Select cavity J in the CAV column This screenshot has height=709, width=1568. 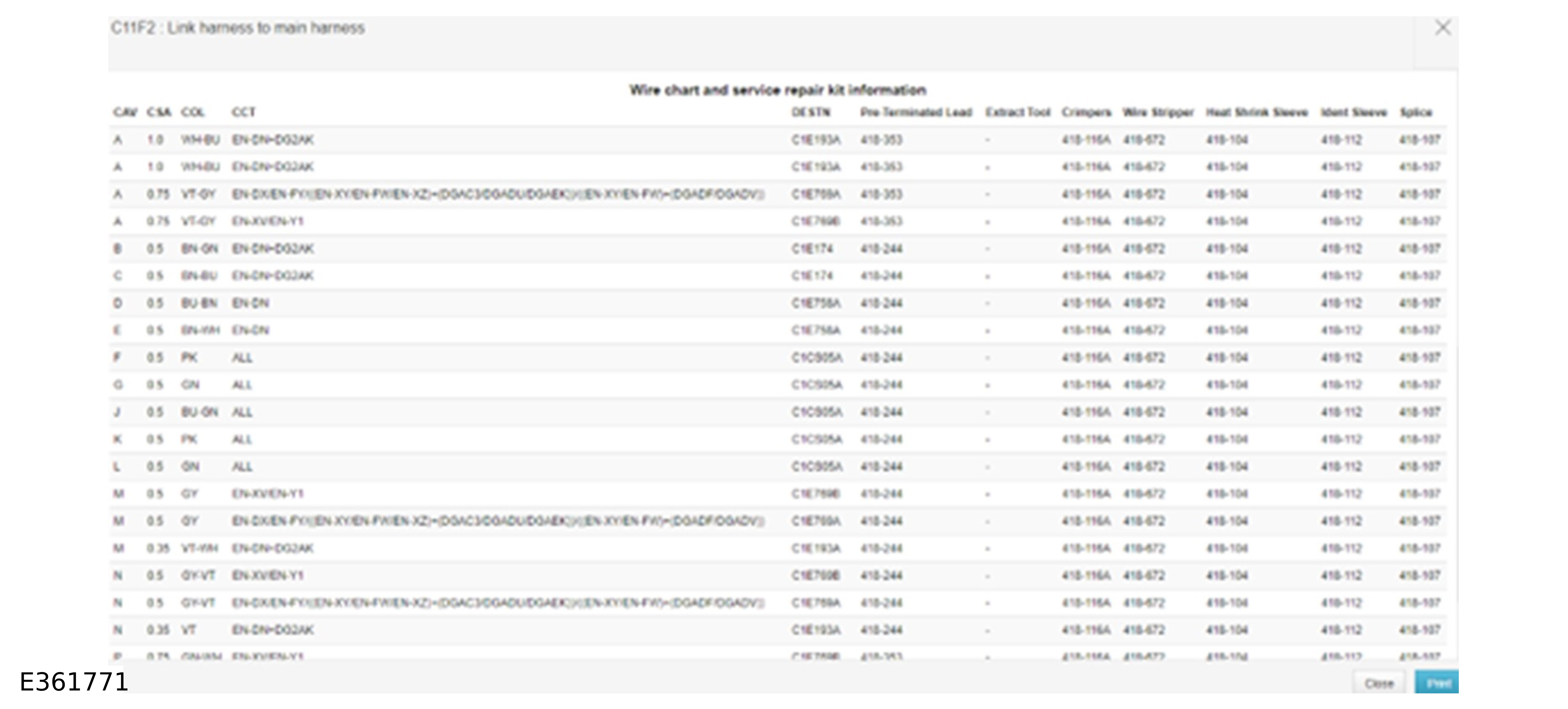click(x=117, y=413)
